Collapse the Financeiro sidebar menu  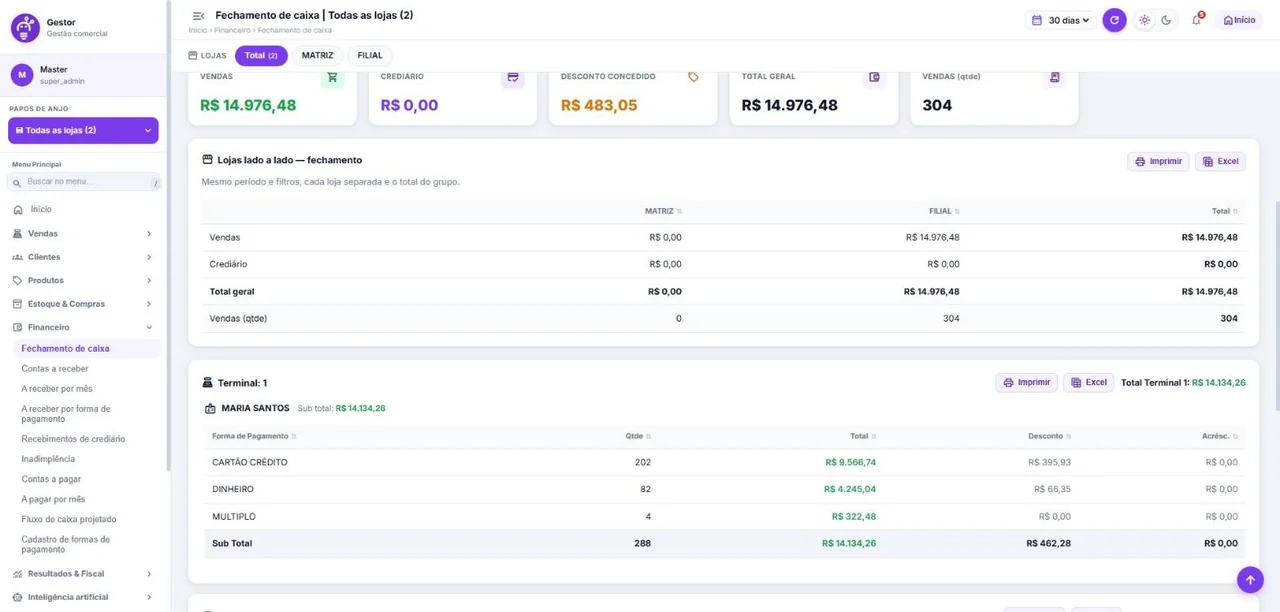tap(83, 327)
